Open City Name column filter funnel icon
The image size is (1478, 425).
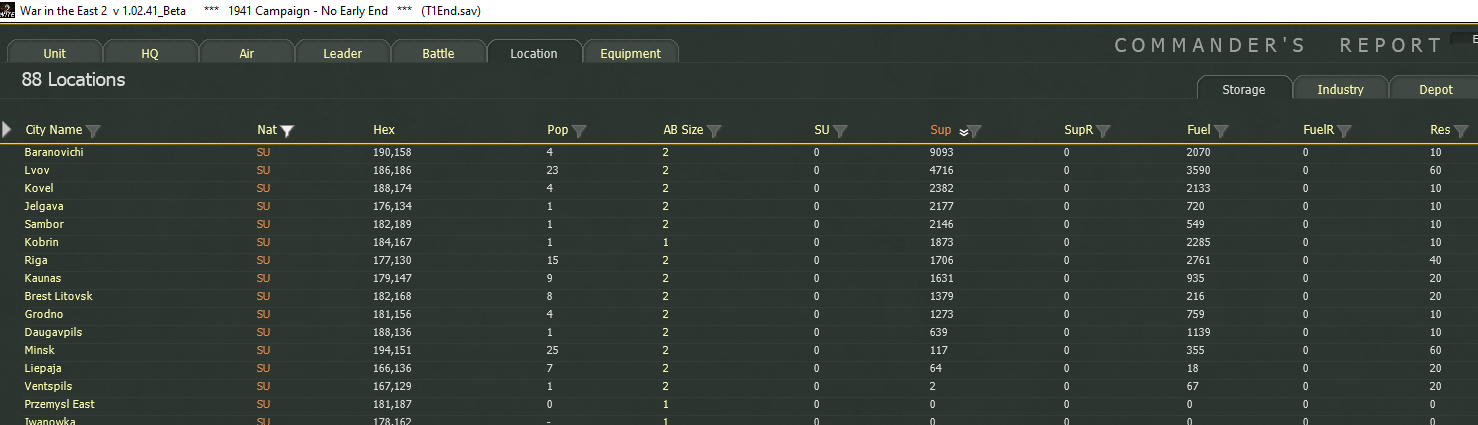[x=93, y=131]
